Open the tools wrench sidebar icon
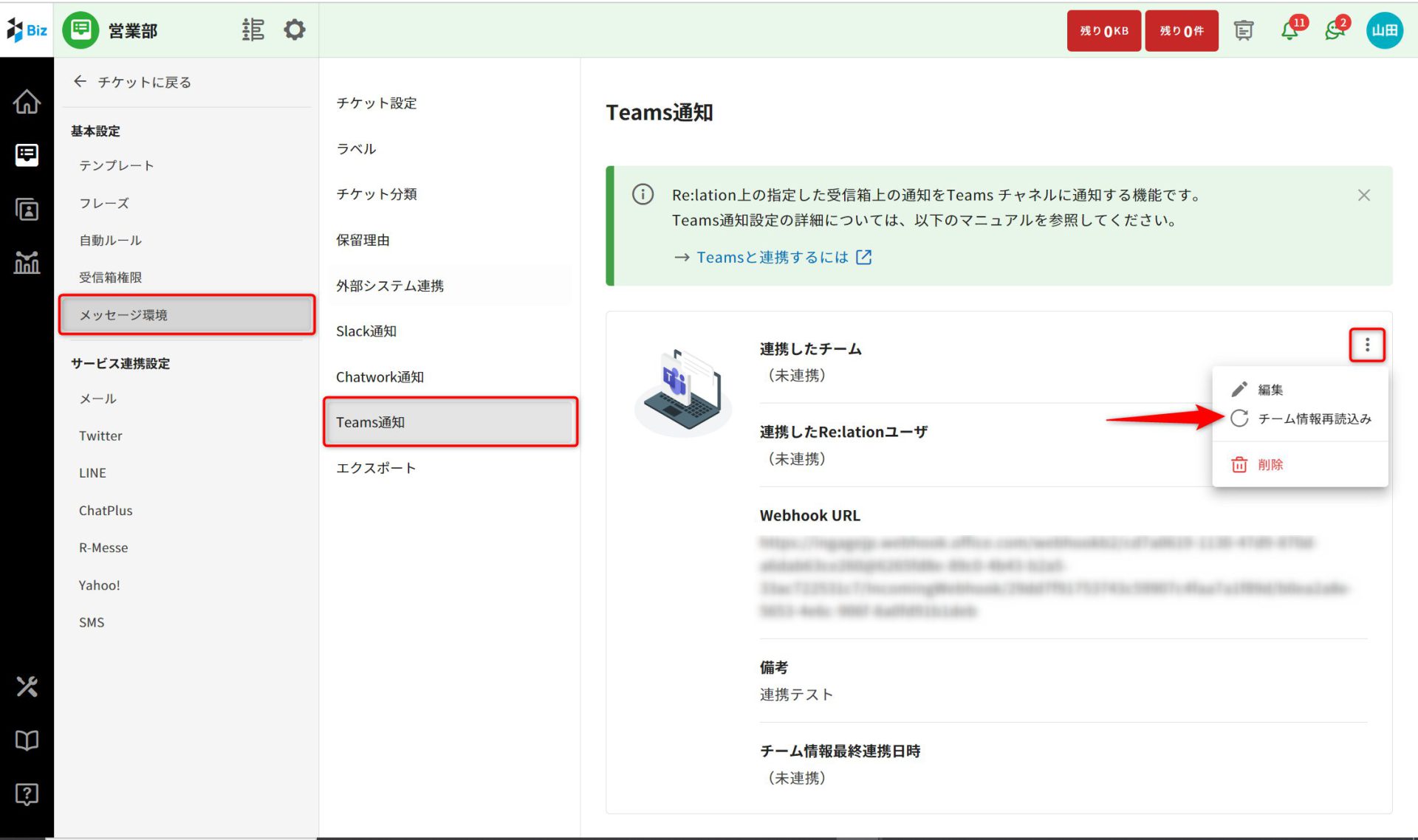The image size is (1418, 840). pyautogui.click(x=27, y=686)
